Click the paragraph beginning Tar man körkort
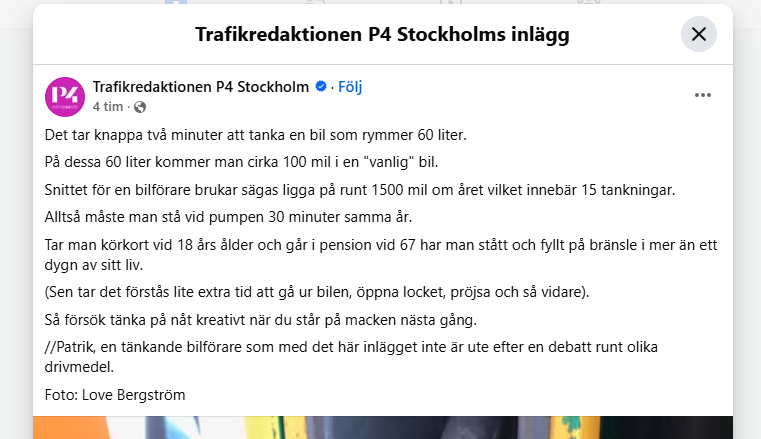The image size is (761, 439). (x=381, y=255)
